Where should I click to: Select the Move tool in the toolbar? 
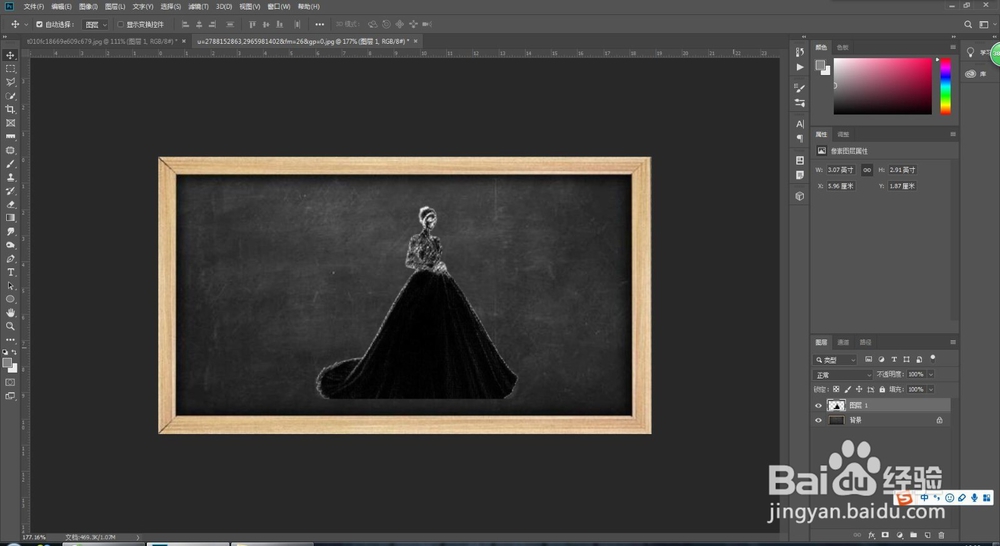pyautogui.click(x=11, y=55)
